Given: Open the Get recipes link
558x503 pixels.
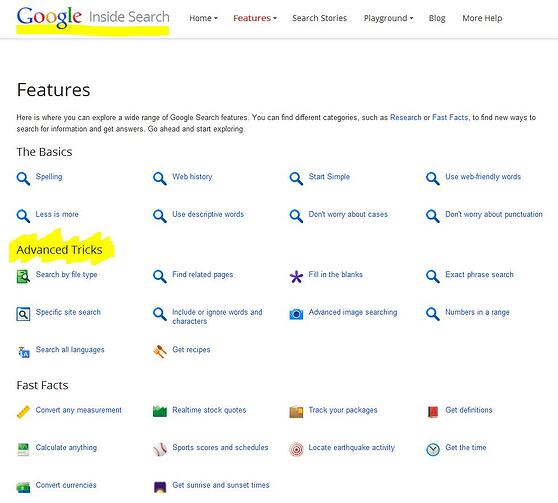Looking at the screenshot, I should tap(191, 350).
